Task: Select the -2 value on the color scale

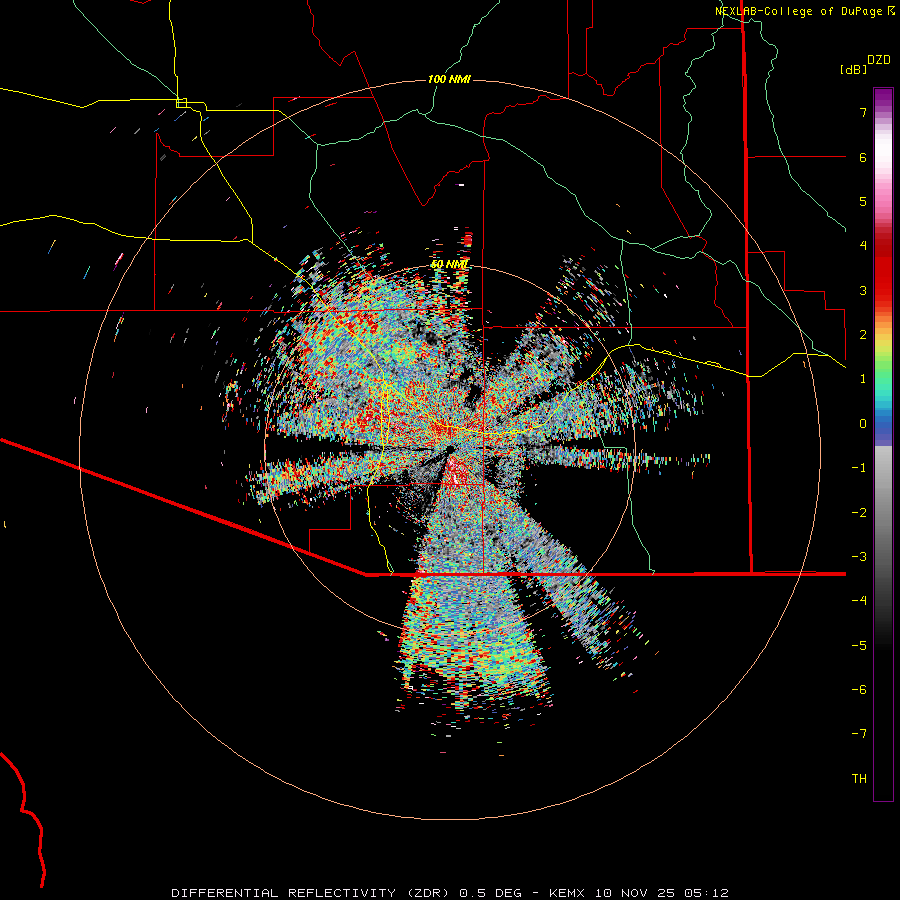Action: (x=859, y=513)
